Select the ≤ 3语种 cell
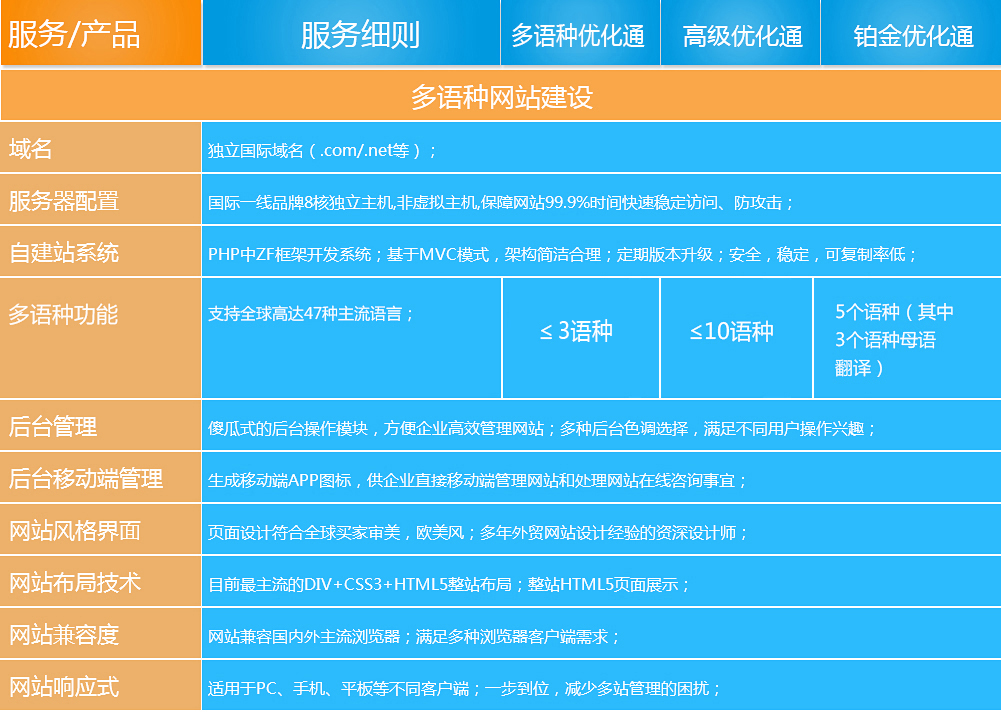This screenshot has height=712, width=1001. (577, 332)
